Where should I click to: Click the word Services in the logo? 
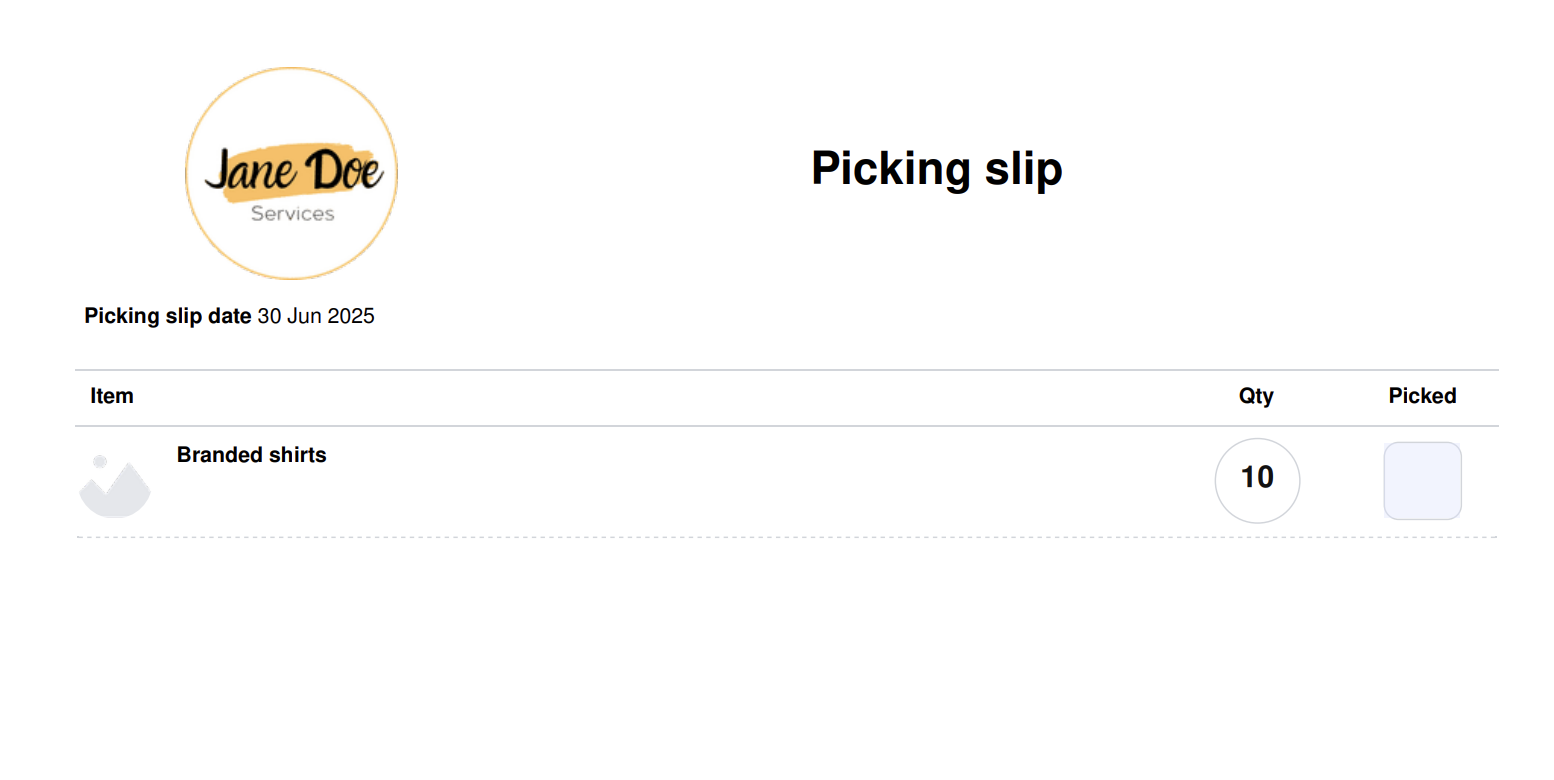tap(292, 213)
